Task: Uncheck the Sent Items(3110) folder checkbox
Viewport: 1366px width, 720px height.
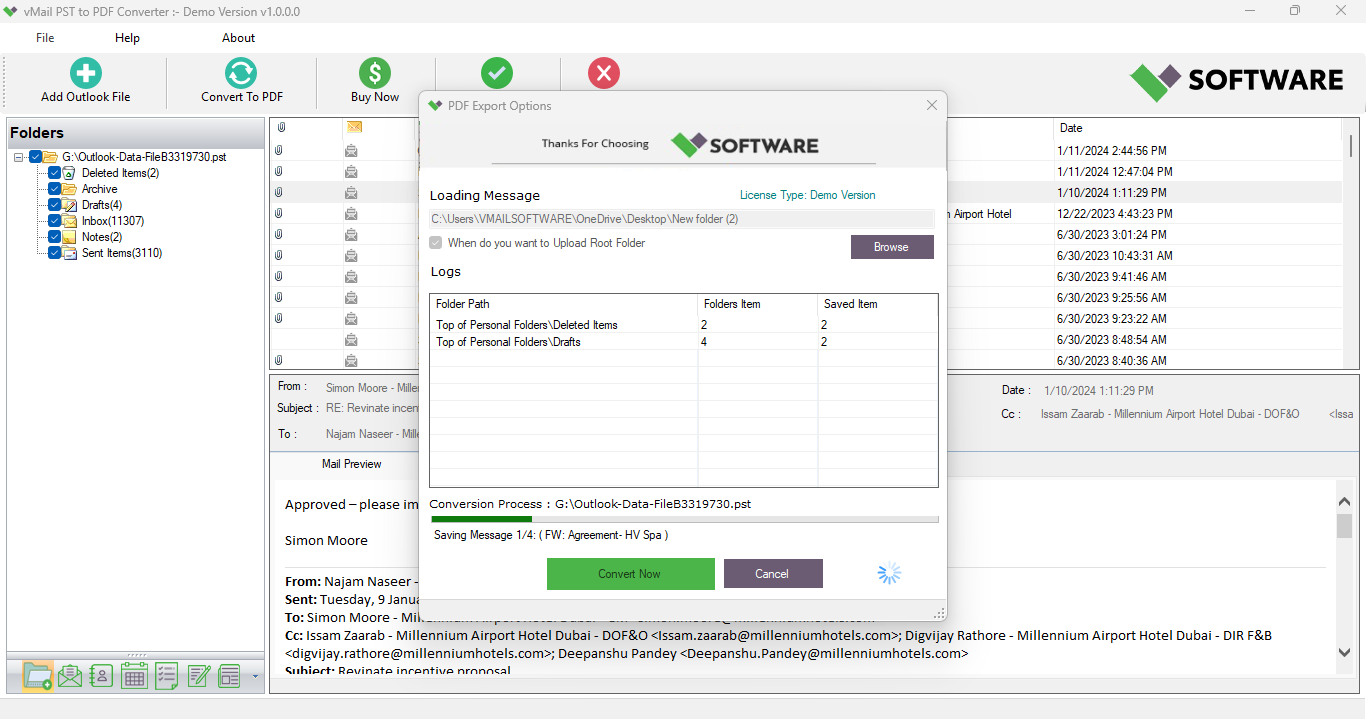Action: 54,252
